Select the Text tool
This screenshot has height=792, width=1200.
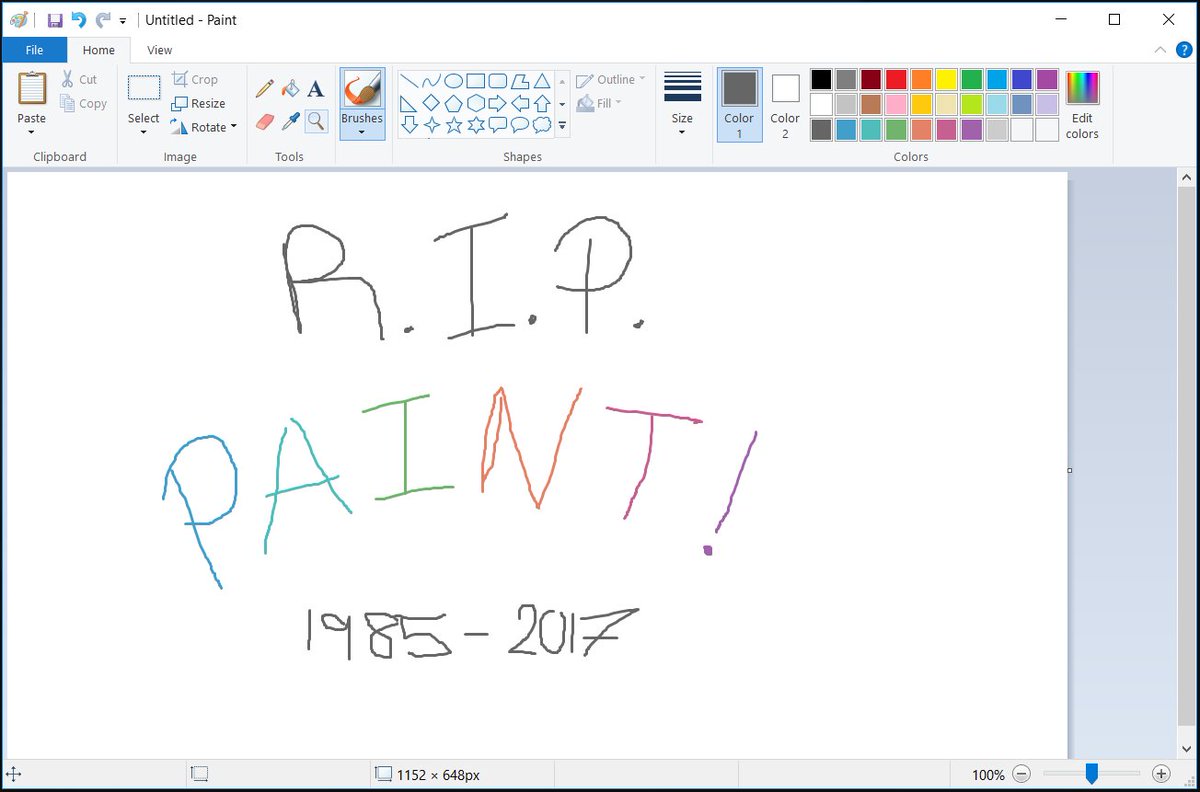click(315, 88)
